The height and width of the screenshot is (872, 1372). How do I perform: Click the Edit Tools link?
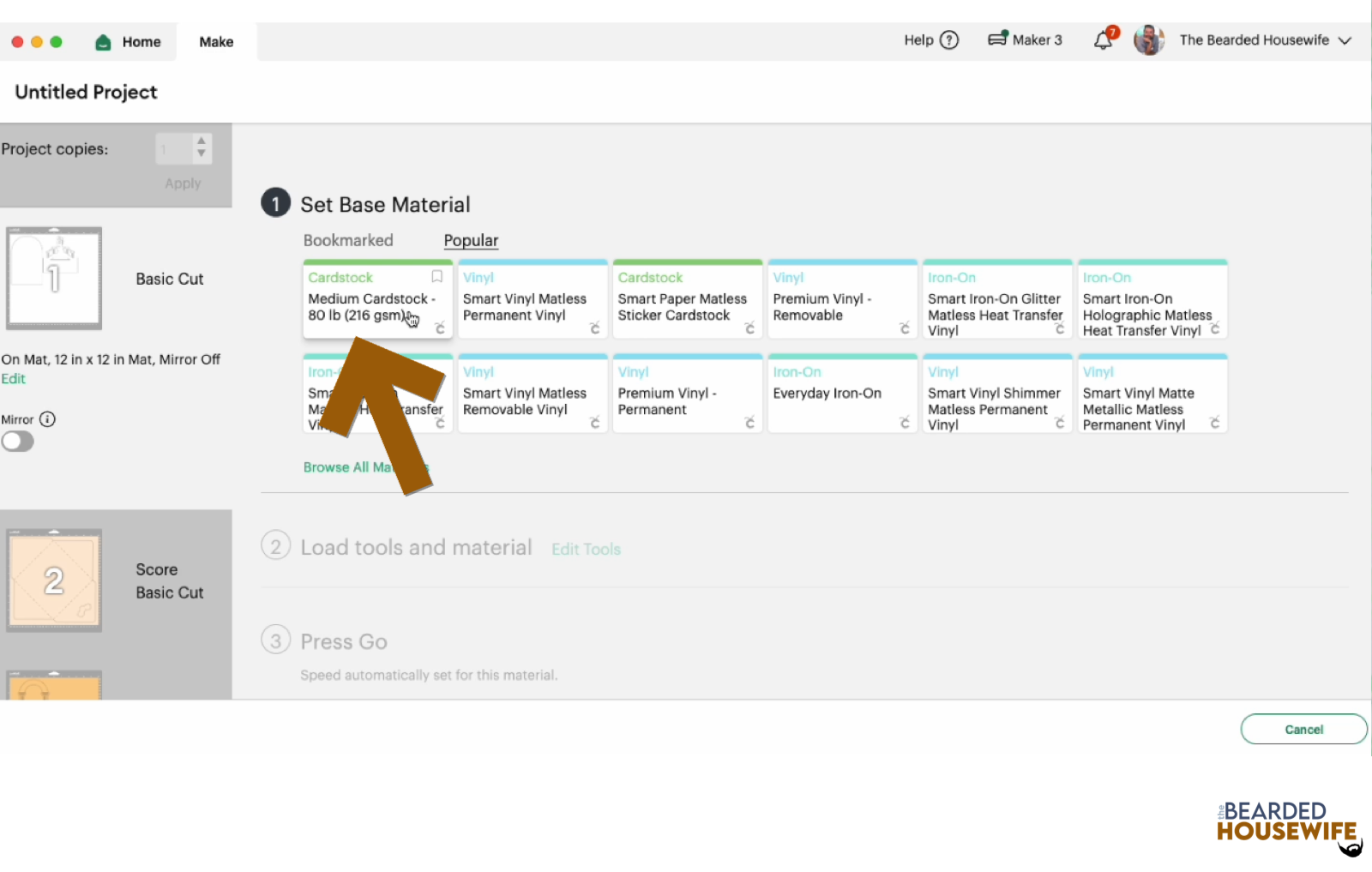pyautogui.click(x=586, y=549)
